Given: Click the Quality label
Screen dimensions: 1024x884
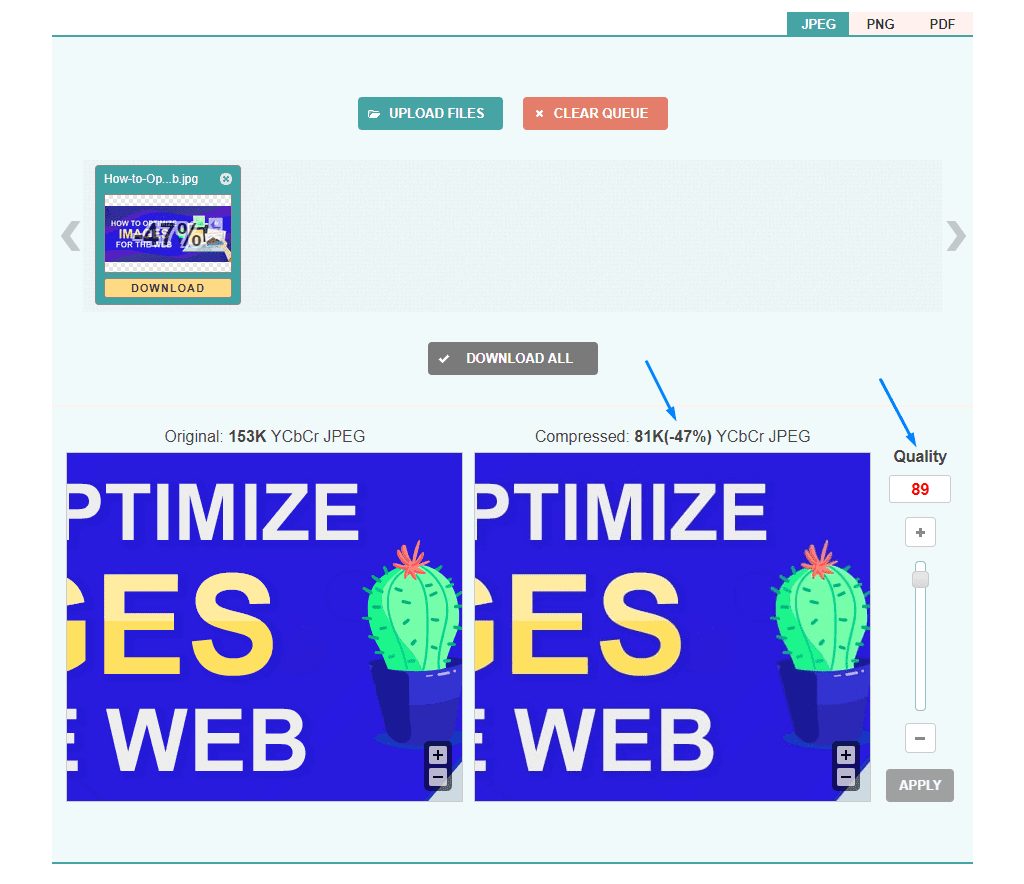Looking at the screenshot, I should pos(920,456).
